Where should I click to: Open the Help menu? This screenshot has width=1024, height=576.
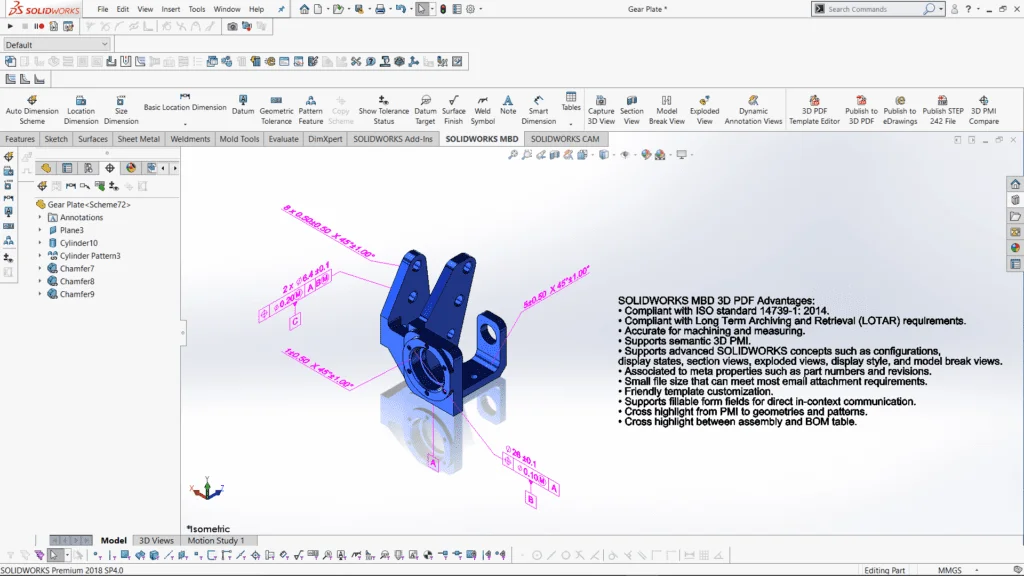click(257, 9)
